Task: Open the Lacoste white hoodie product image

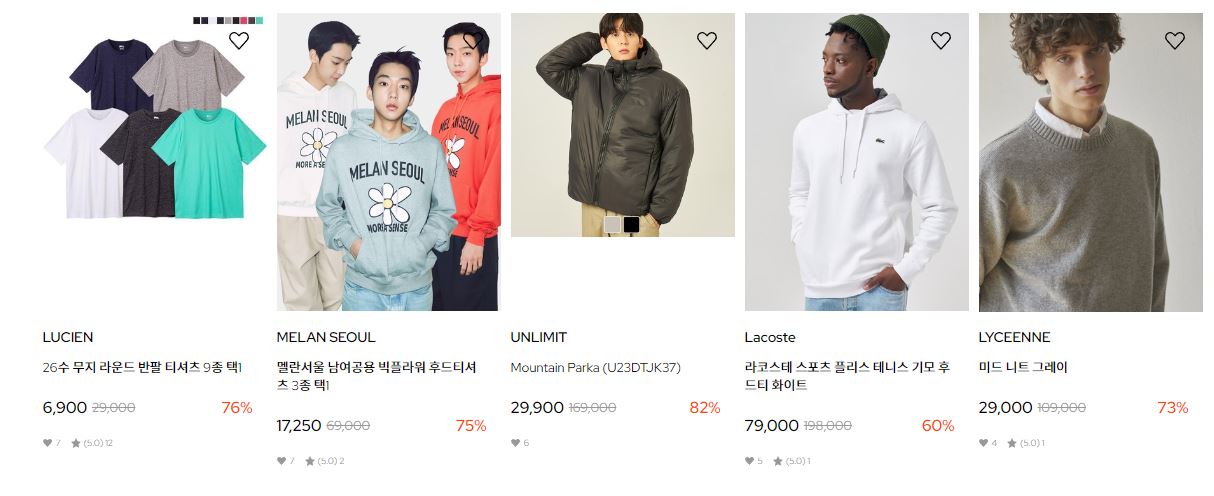Action: (x=857, y=162)
